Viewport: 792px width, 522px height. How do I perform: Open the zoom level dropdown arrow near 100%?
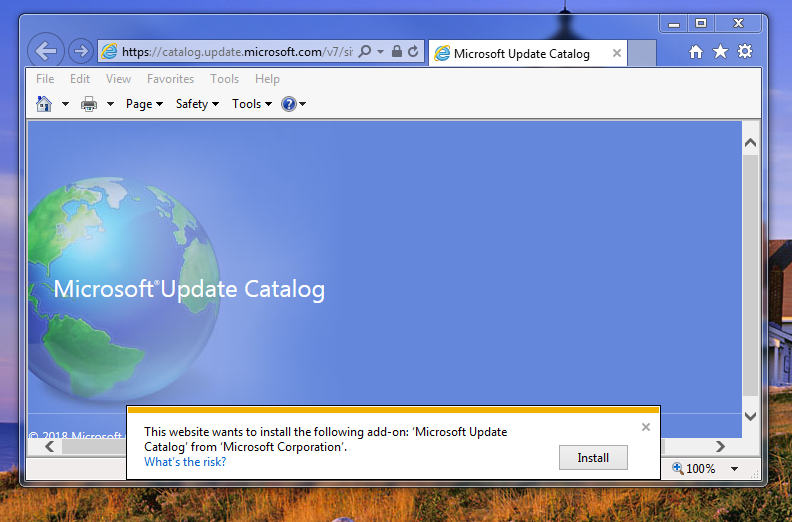click(x=735, y=469)
